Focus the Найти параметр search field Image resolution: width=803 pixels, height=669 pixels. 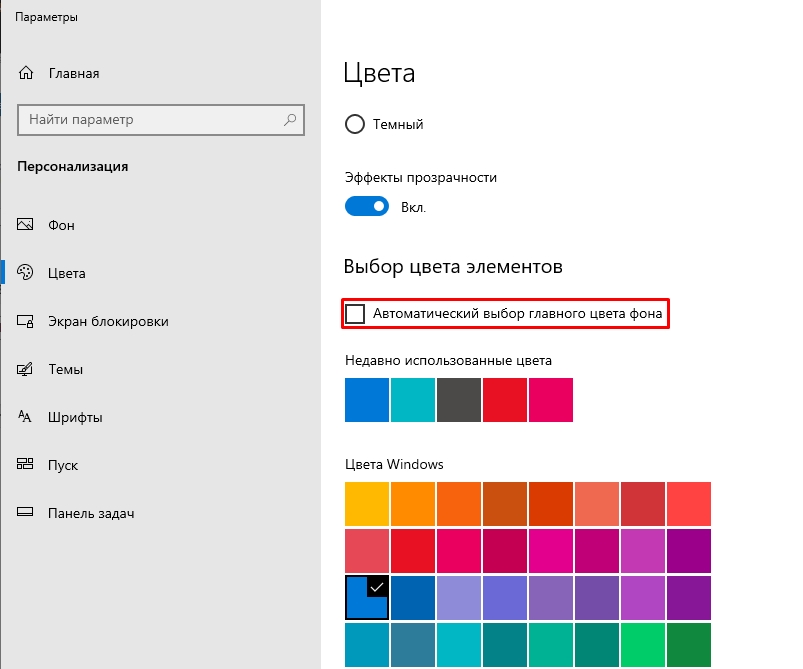pos(161,120)
